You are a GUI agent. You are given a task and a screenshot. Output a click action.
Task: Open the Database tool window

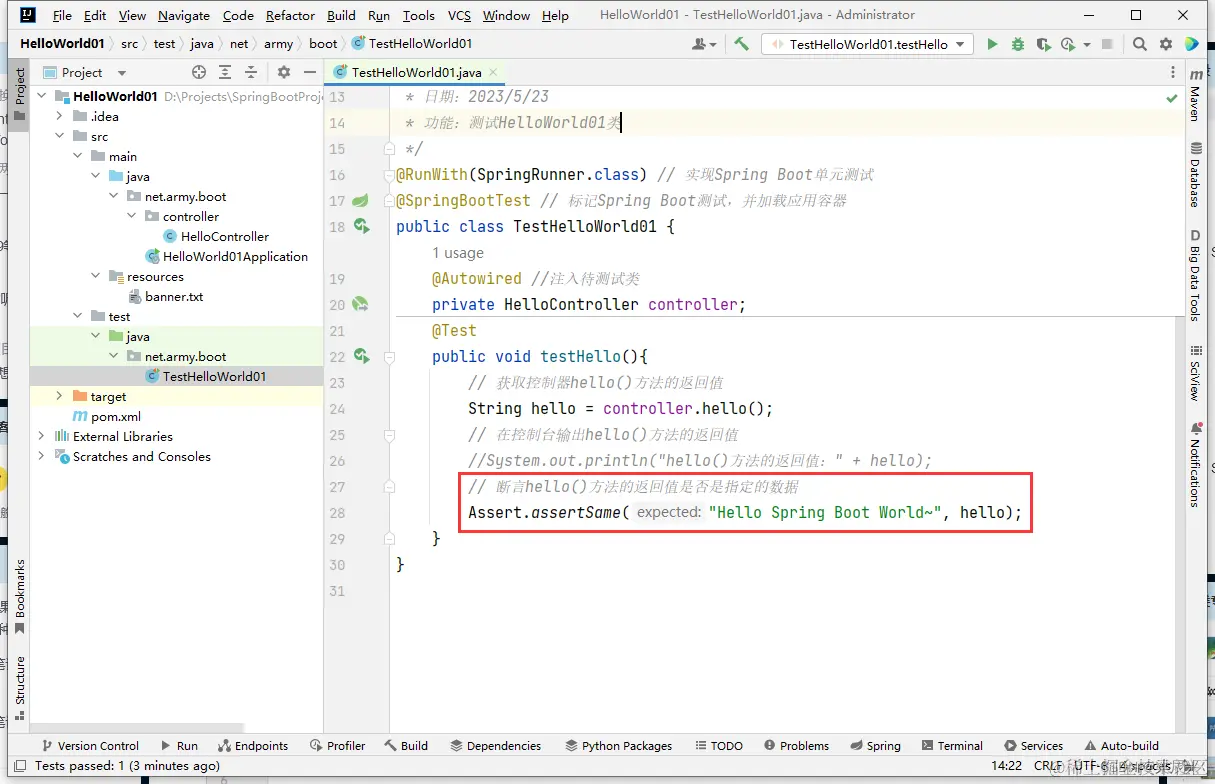pos(1196,174)
